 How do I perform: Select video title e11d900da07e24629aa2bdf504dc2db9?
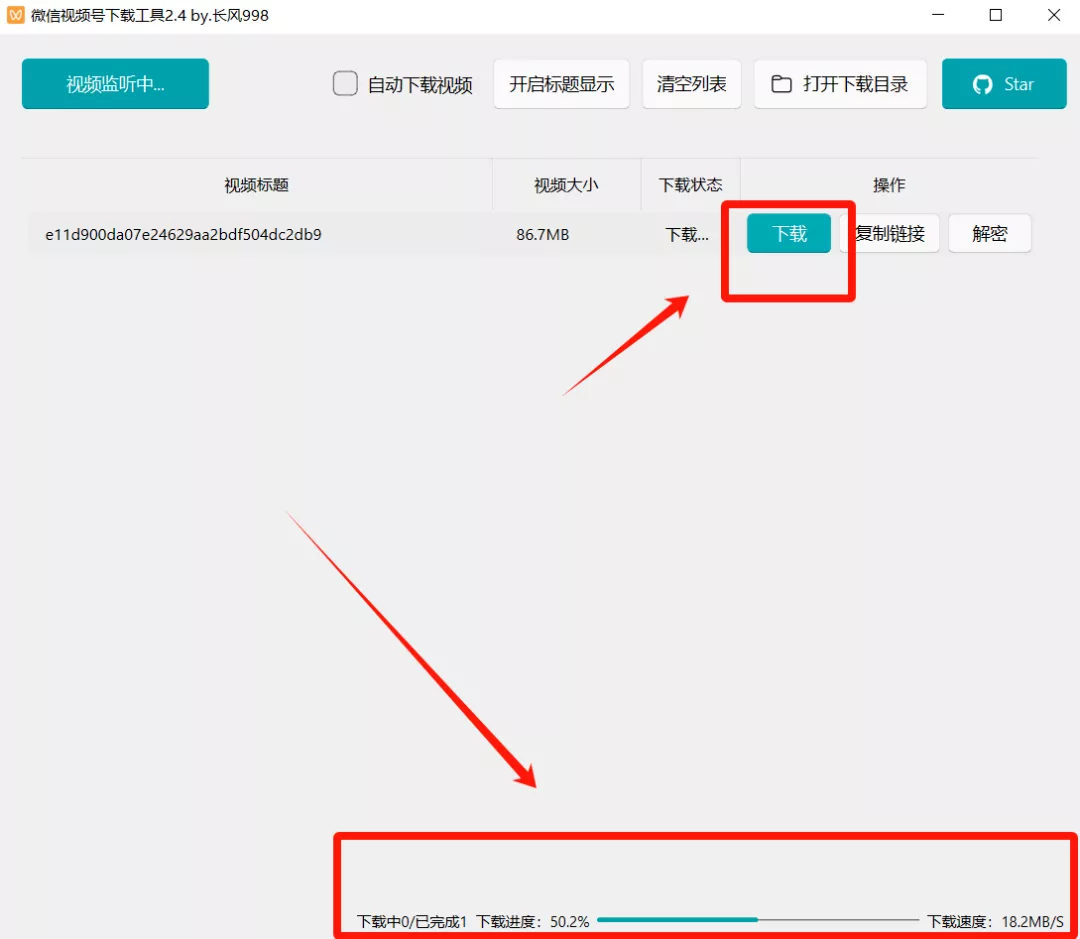click(x=183, y=234)
